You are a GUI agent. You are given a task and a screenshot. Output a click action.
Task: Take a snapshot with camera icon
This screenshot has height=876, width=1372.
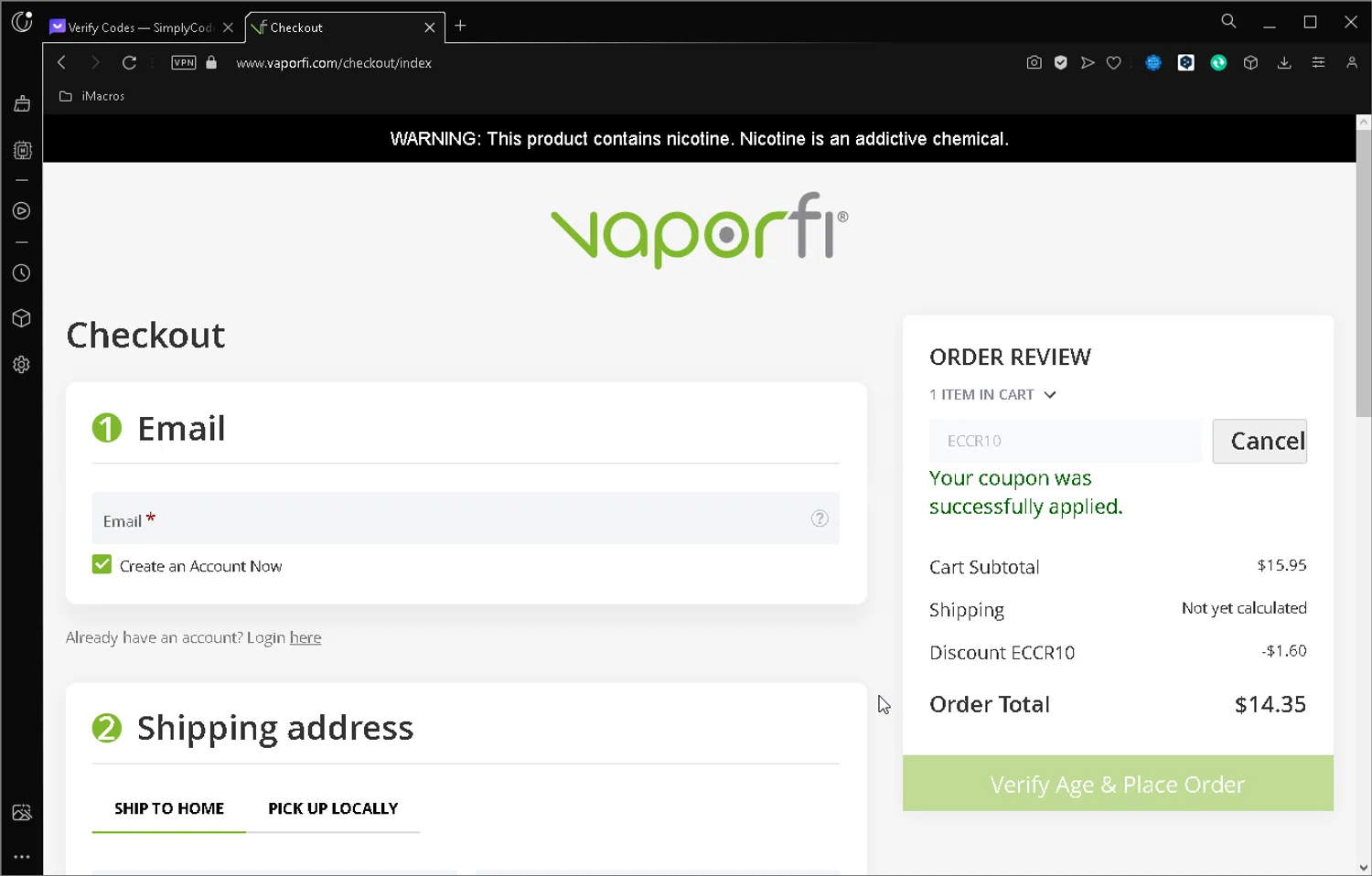click(x=1034, y=62)
